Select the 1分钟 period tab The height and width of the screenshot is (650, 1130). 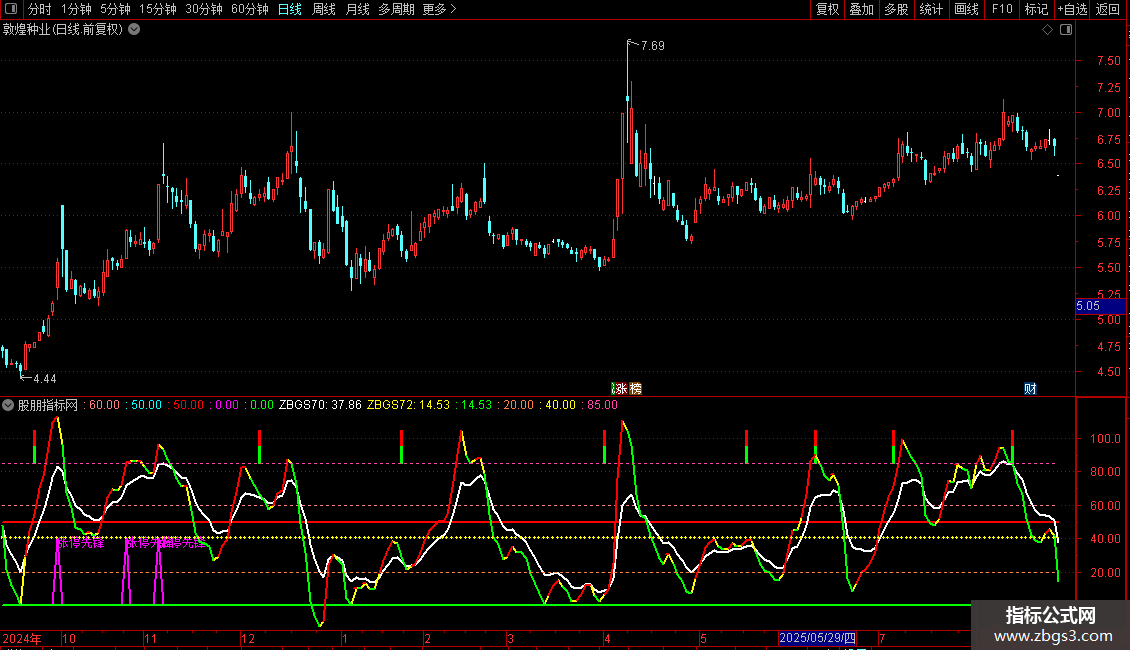[76, 9]
